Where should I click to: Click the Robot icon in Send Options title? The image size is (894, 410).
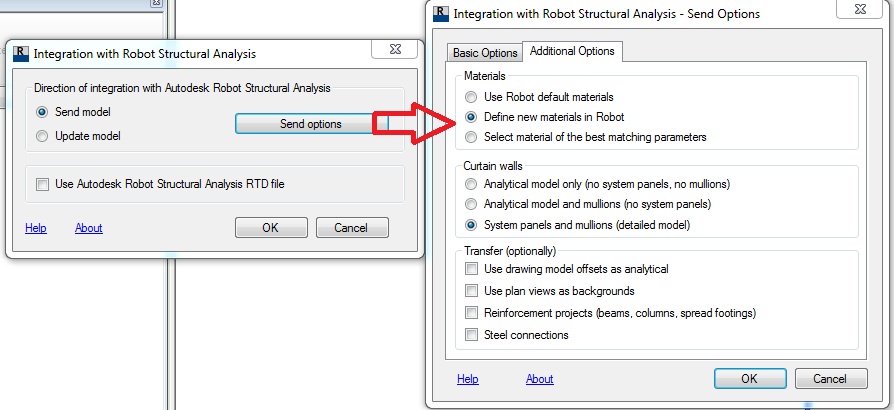click(441, 14)
